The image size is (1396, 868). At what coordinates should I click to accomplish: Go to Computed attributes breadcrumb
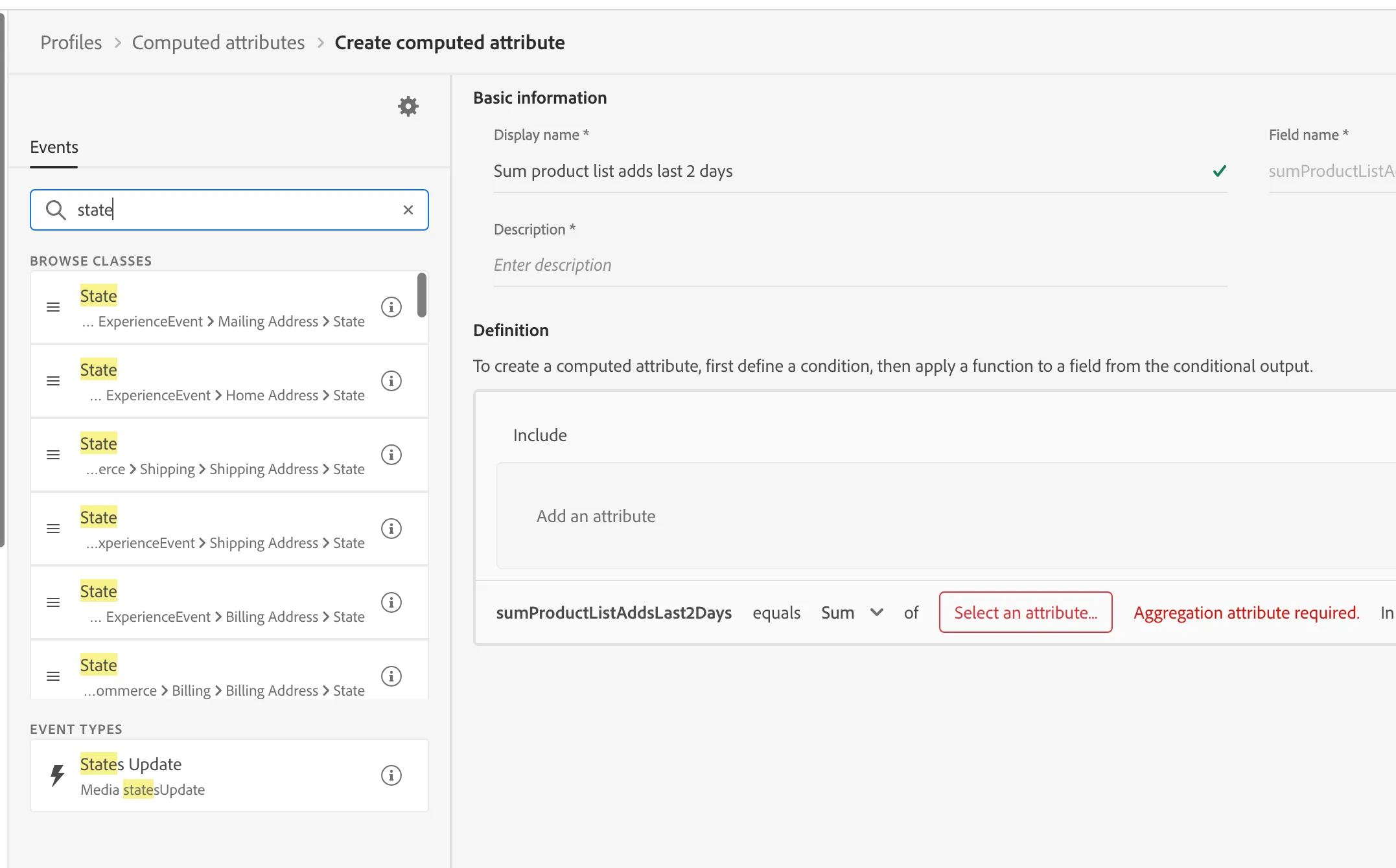point(218,43)
